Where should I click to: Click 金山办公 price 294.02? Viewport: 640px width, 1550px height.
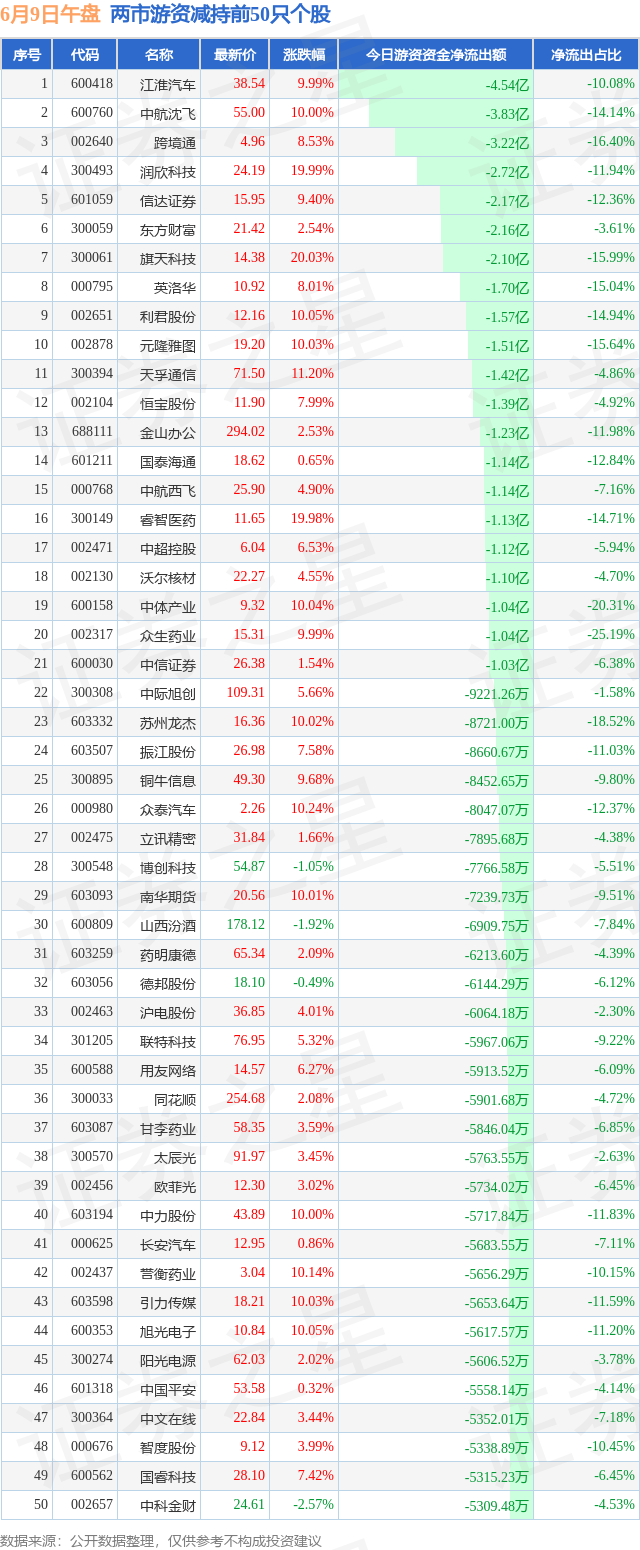245,433
